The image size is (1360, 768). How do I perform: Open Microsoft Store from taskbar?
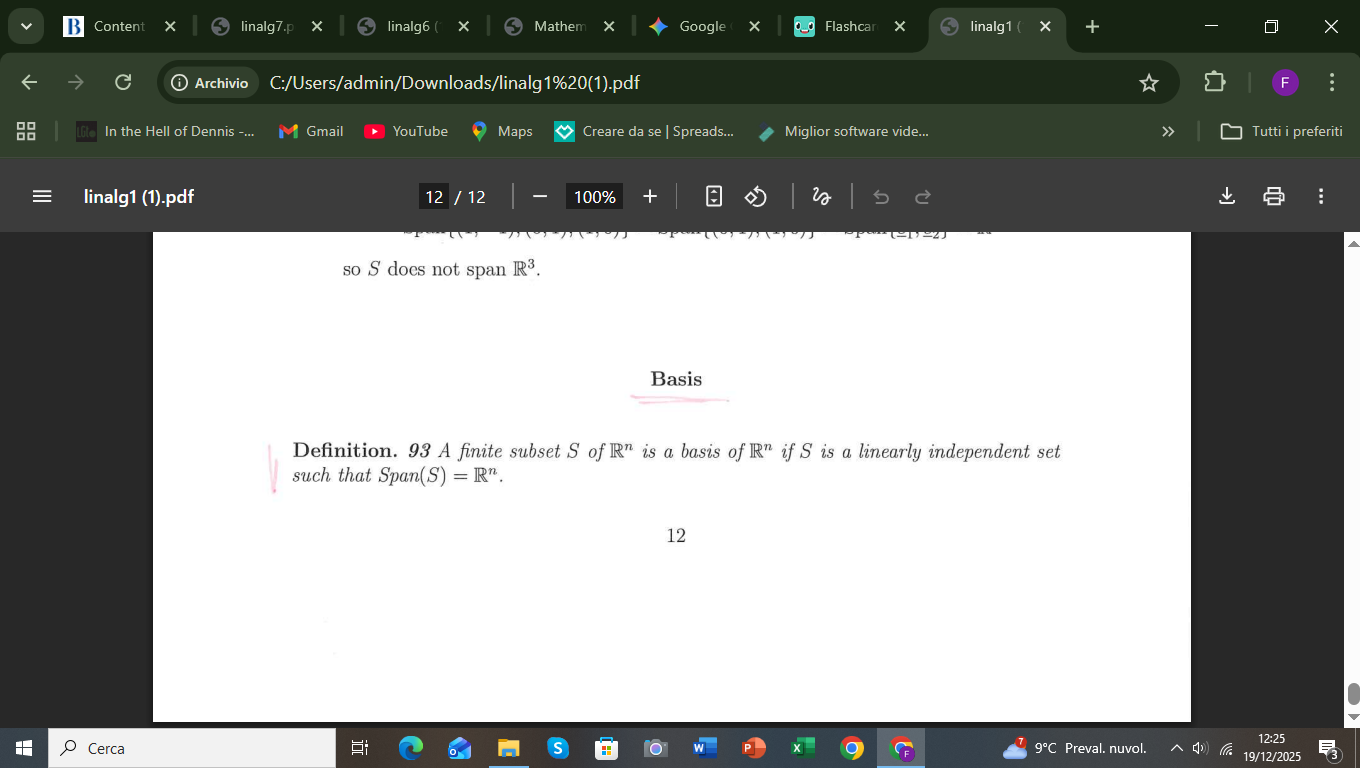tap(606, 748)
